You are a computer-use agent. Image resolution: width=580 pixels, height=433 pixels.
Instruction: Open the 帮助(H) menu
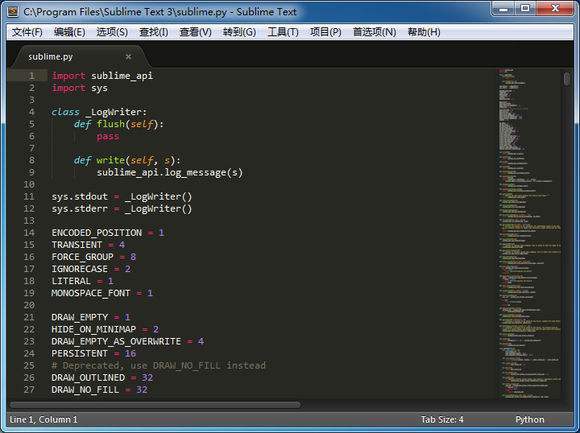coord(424,32)
